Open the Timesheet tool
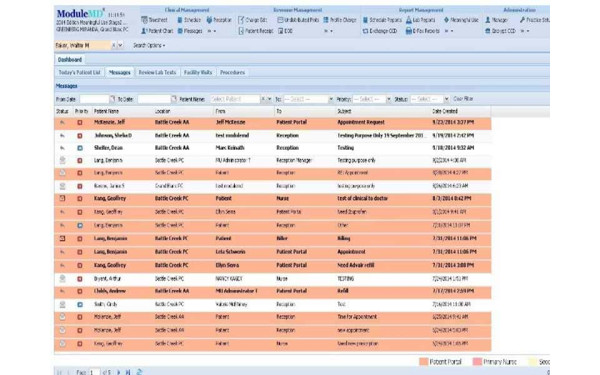 (154, 20)
